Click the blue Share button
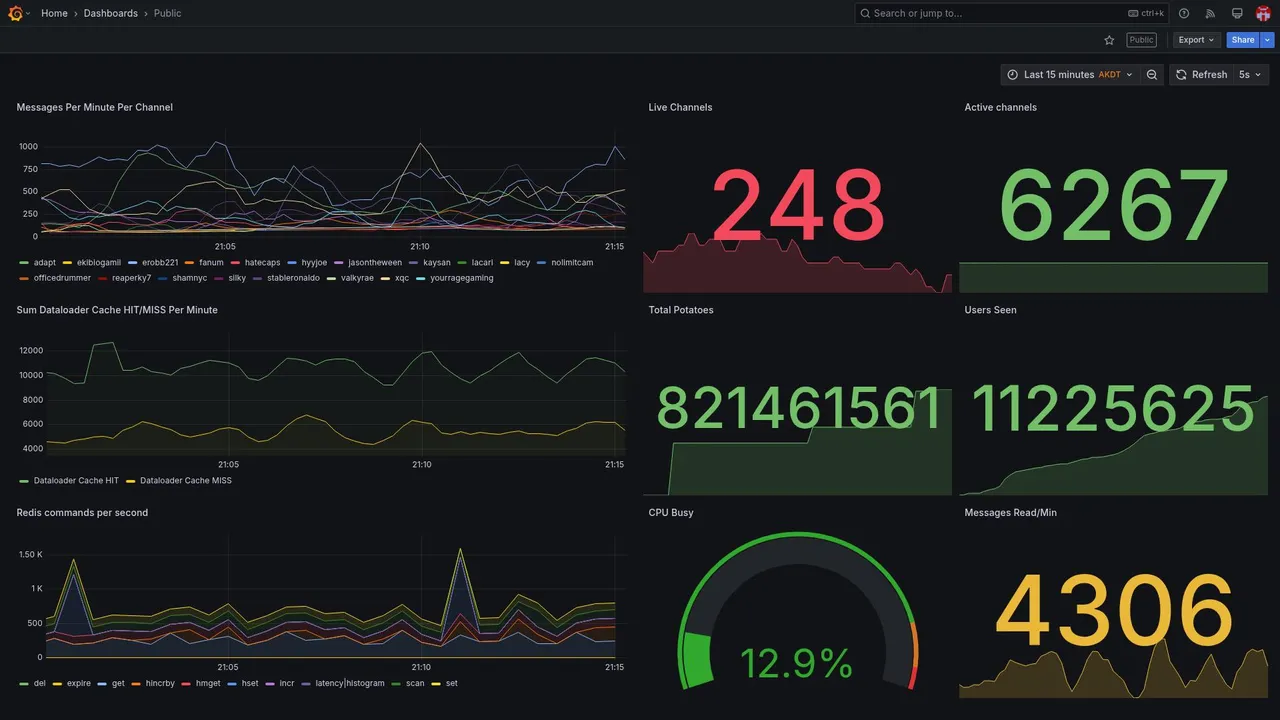This screenshot has height=720, width=1280. tap(1243, 40)
